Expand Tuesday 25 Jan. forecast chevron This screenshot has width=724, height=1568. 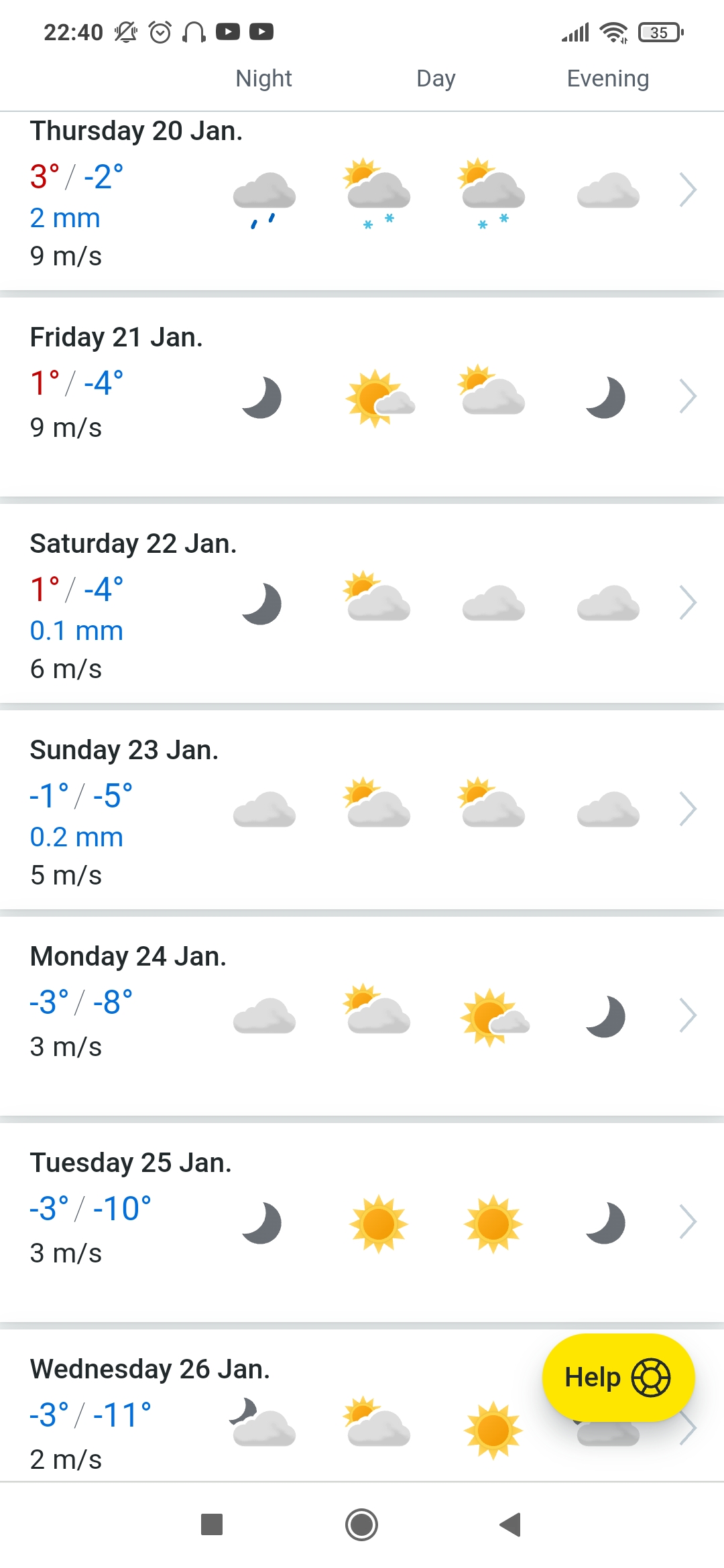coord(688,1222)
